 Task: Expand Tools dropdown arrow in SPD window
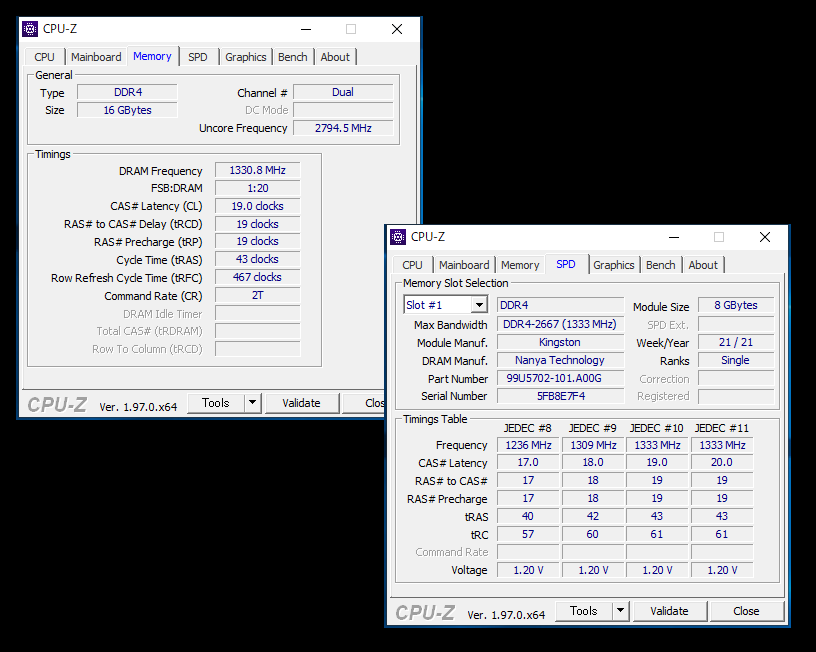(620, 611)
